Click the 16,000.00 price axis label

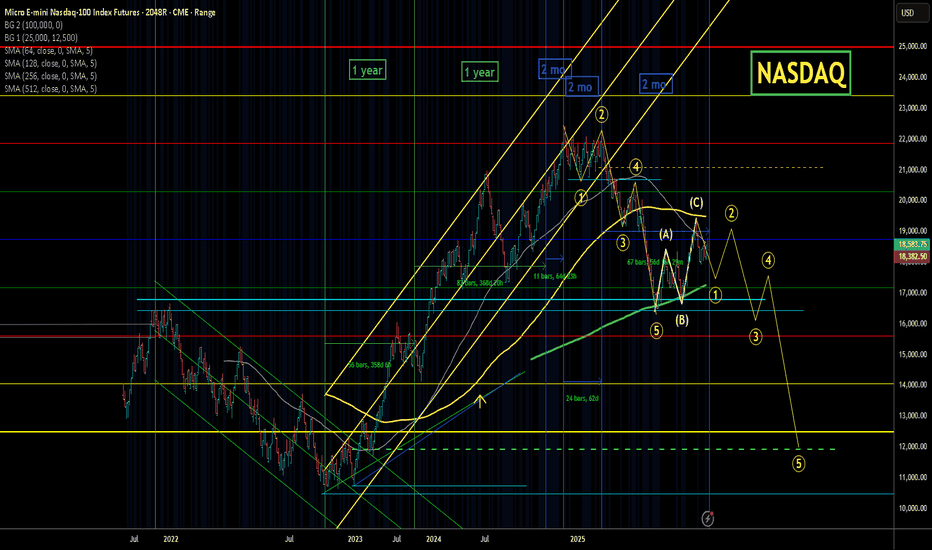tap(913, 323)
